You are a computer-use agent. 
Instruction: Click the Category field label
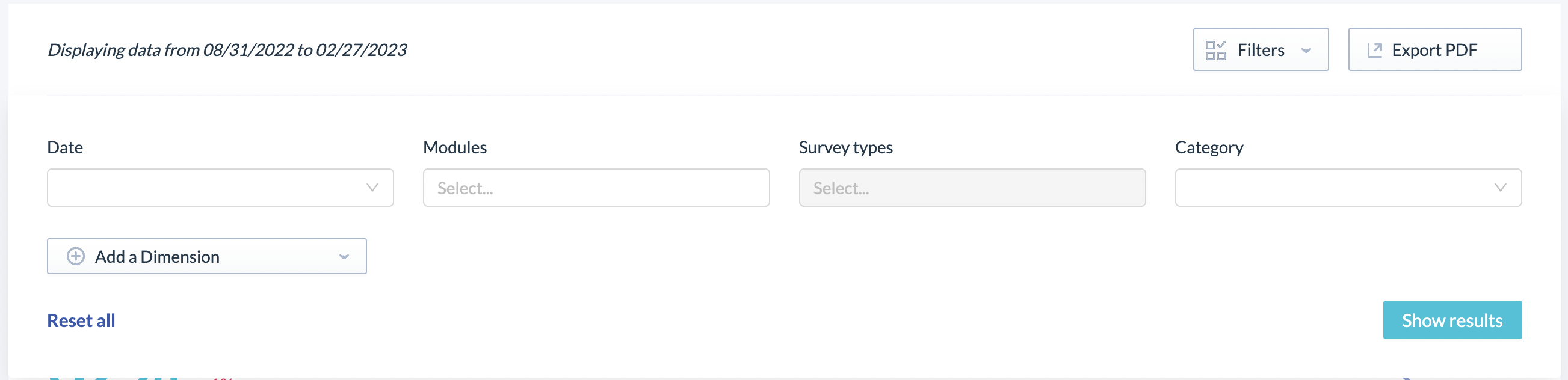click(x=1209, y=148)
